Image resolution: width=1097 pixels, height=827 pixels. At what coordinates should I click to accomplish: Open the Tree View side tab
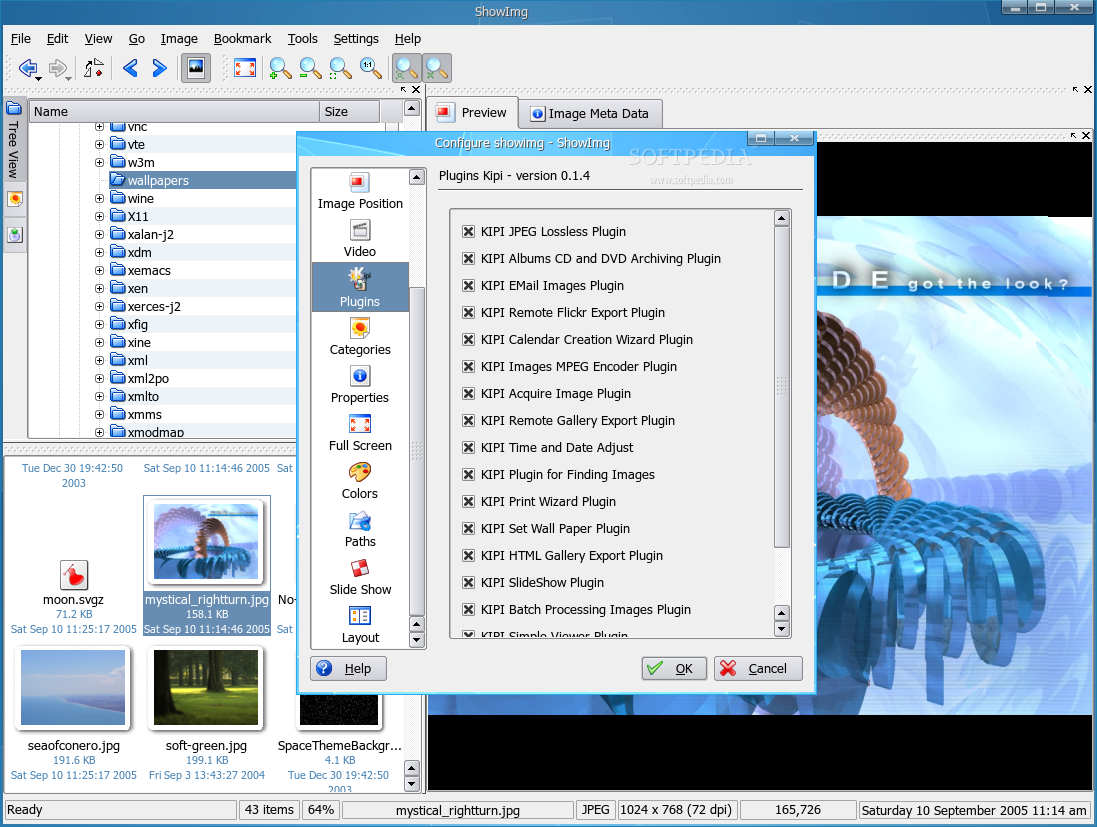coord(13,140)
